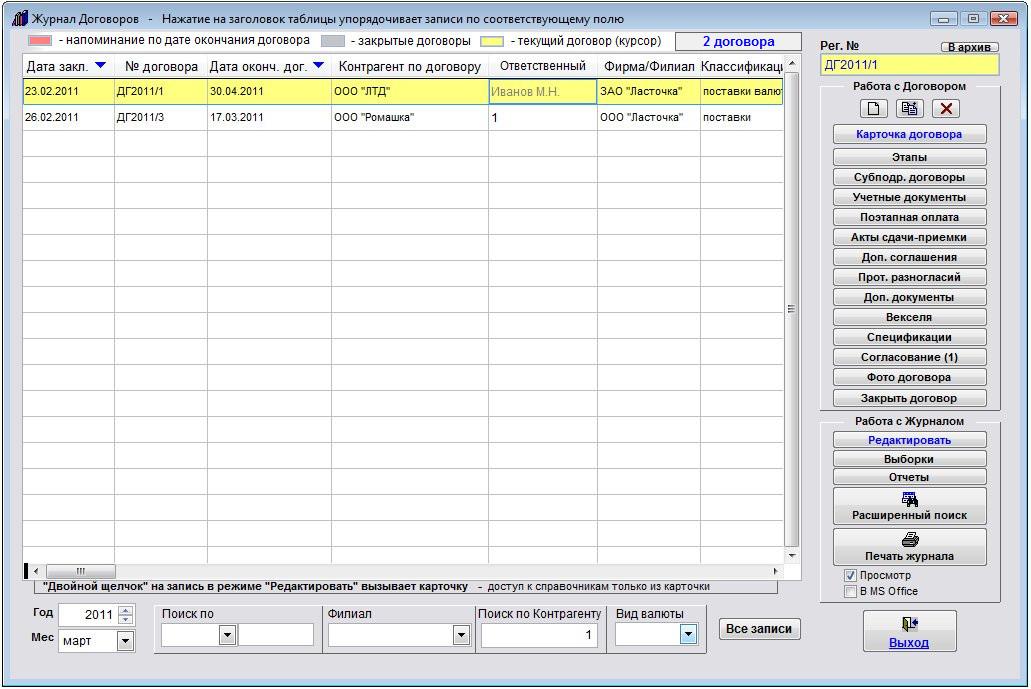The height and width of the screenshot is (689, 1031).
Task: Click the new contract blank page icon
Action: pyautogui.click(x=873, y=109)
